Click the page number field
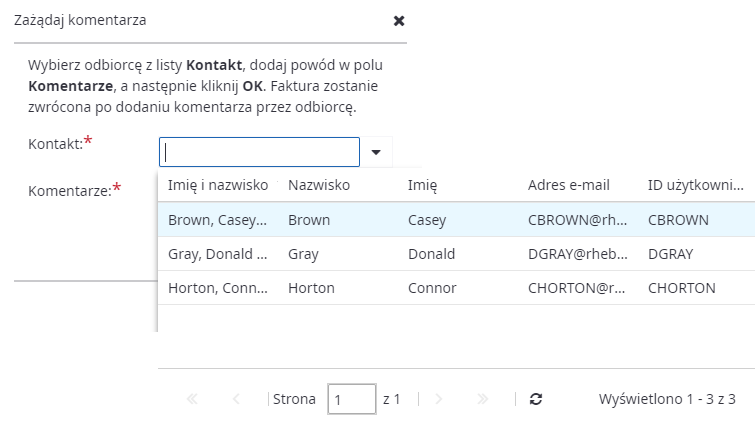 pos(351,398)
